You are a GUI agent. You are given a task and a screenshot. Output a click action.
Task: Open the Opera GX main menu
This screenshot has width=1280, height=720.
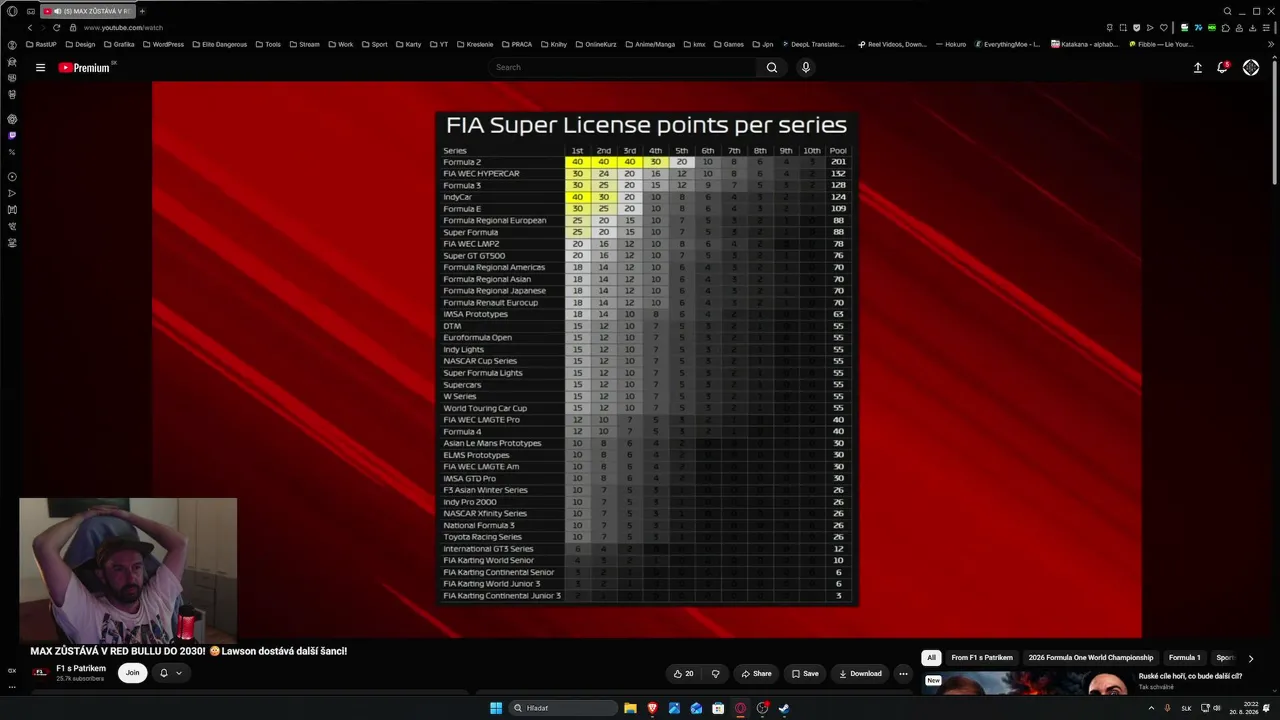tap(12, 11)
